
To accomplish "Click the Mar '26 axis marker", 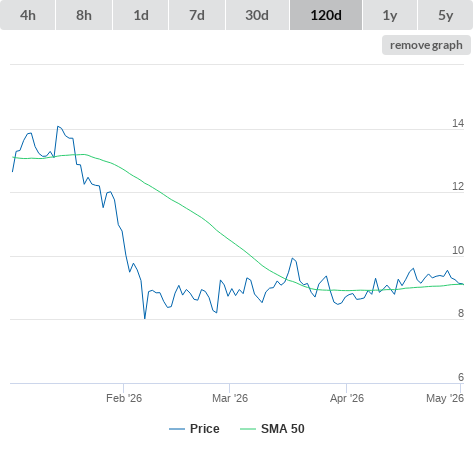I will [x=230, y=398].
